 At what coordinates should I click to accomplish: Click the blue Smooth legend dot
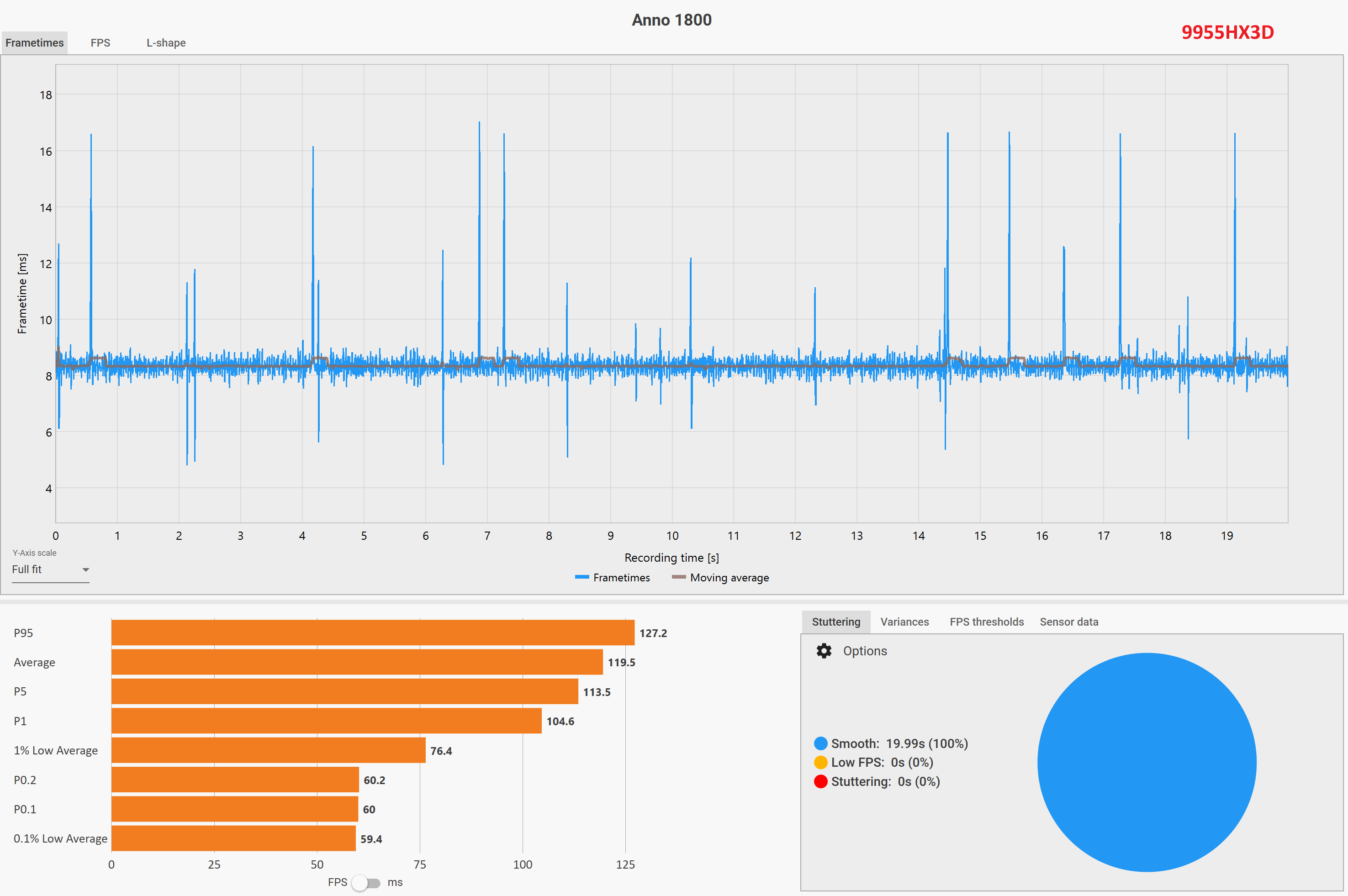pyautogui.click(x=820, y=743)
